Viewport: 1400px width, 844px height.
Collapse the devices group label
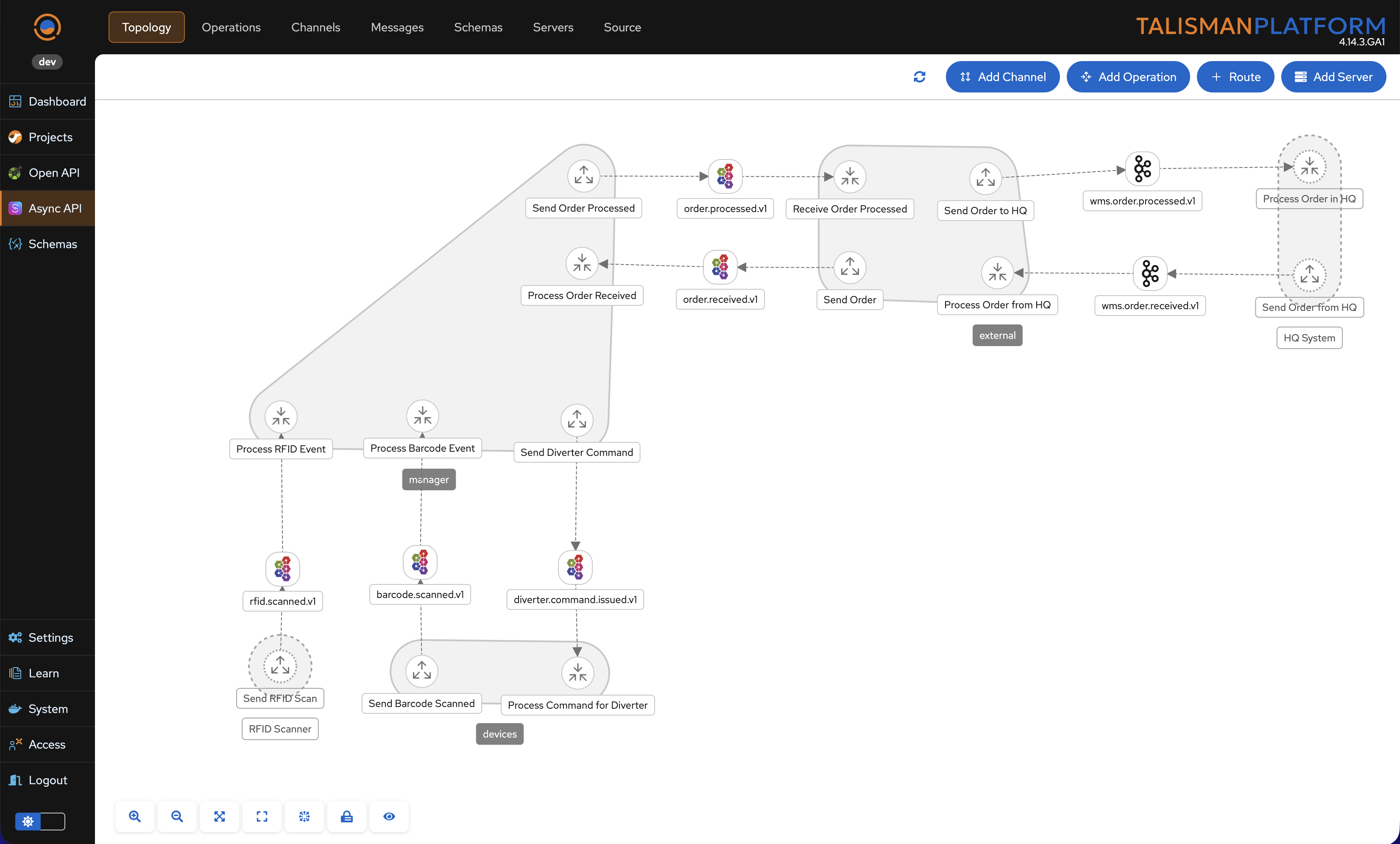(499, 734)
